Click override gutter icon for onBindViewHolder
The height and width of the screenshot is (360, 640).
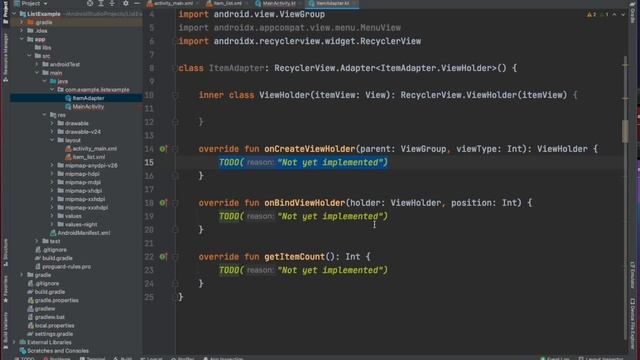[x=163, y=203]
